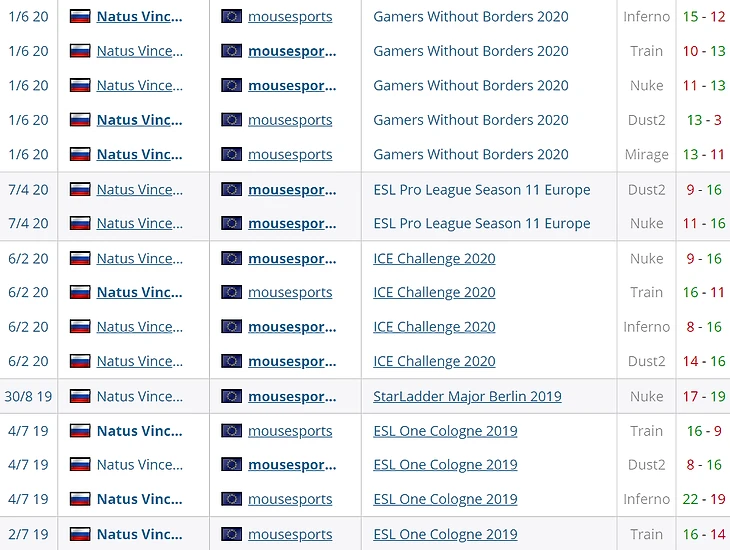The image size is (730, 550).
Task: Click EU flag in the 10 - 13 row
Action: [x=232, y=51]
